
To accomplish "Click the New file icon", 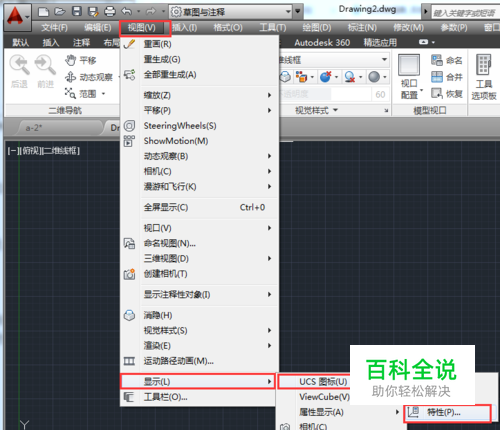I will [x=43, y=12].
